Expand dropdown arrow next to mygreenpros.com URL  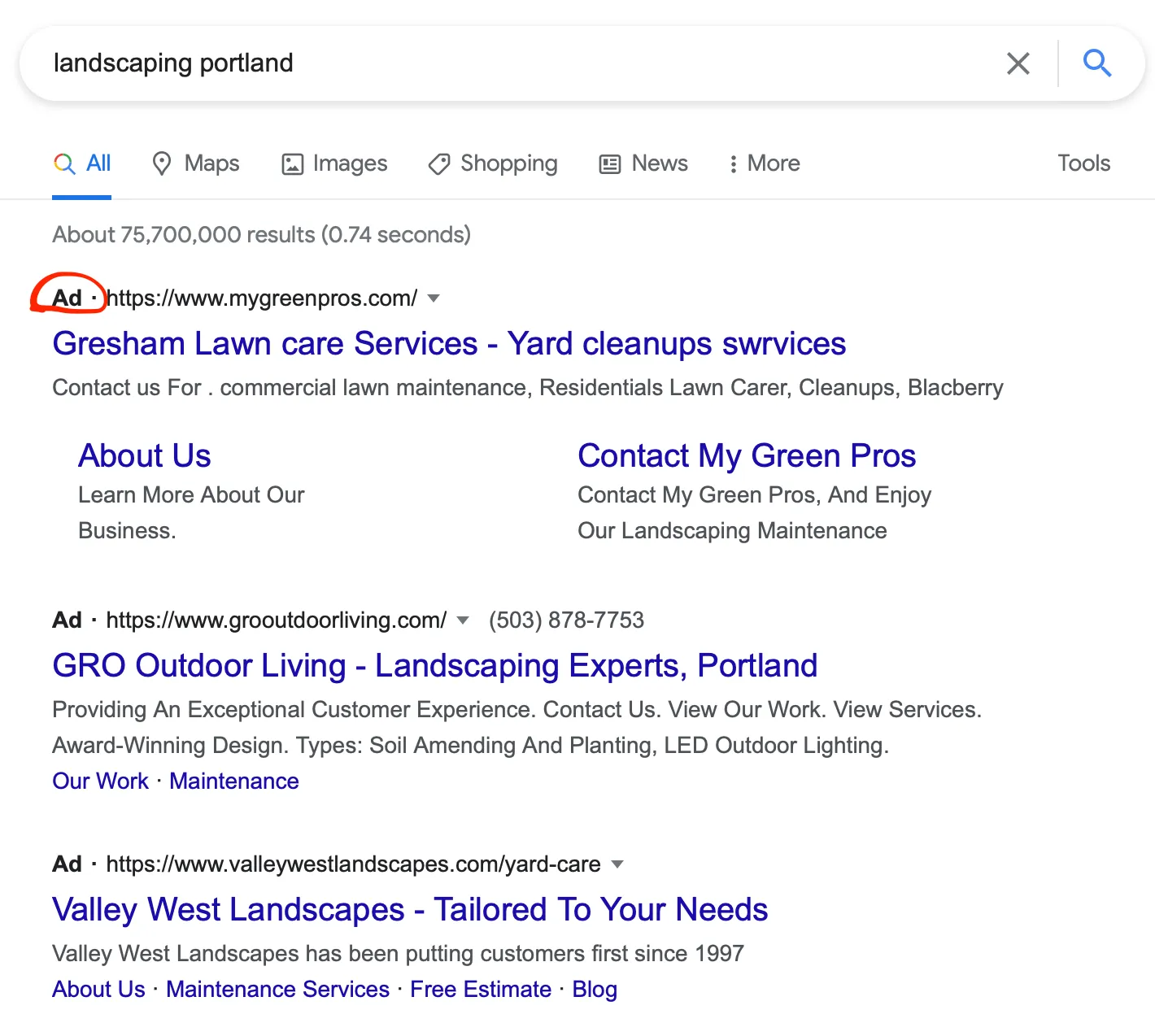pos(434,298)
